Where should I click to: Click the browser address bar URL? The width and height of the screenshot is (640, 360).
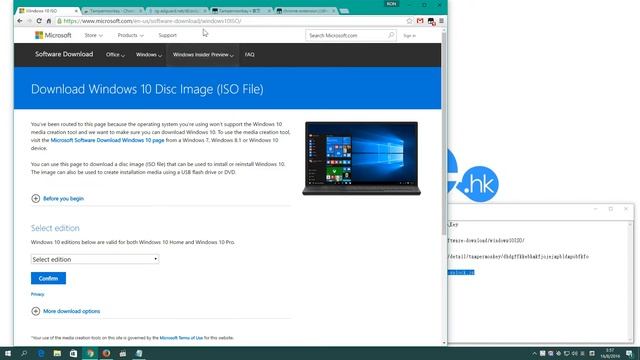(x=152, y=21)
